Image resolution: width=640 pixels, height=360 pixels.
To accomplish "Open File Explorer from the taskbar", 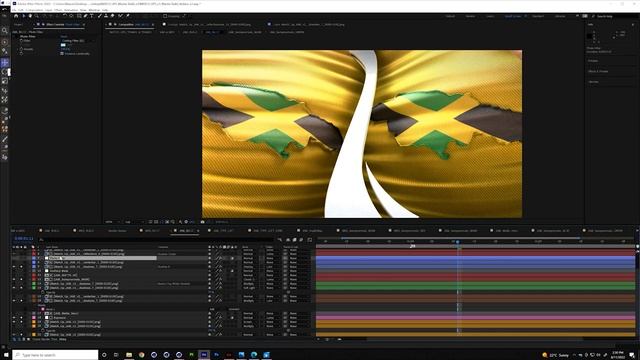I will pos(129,355).
